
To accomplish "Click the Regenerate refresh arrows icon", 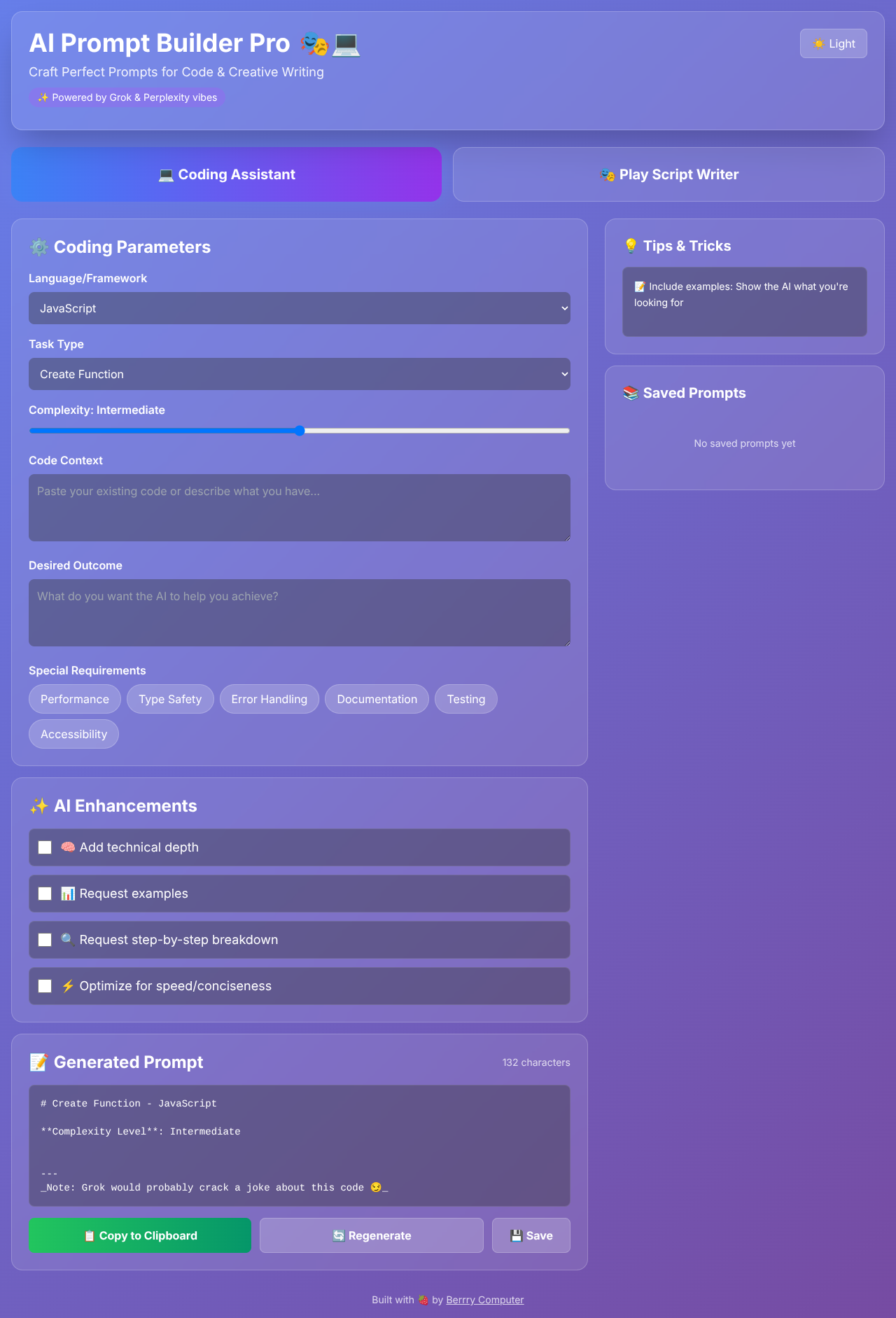I will 339,1236.
